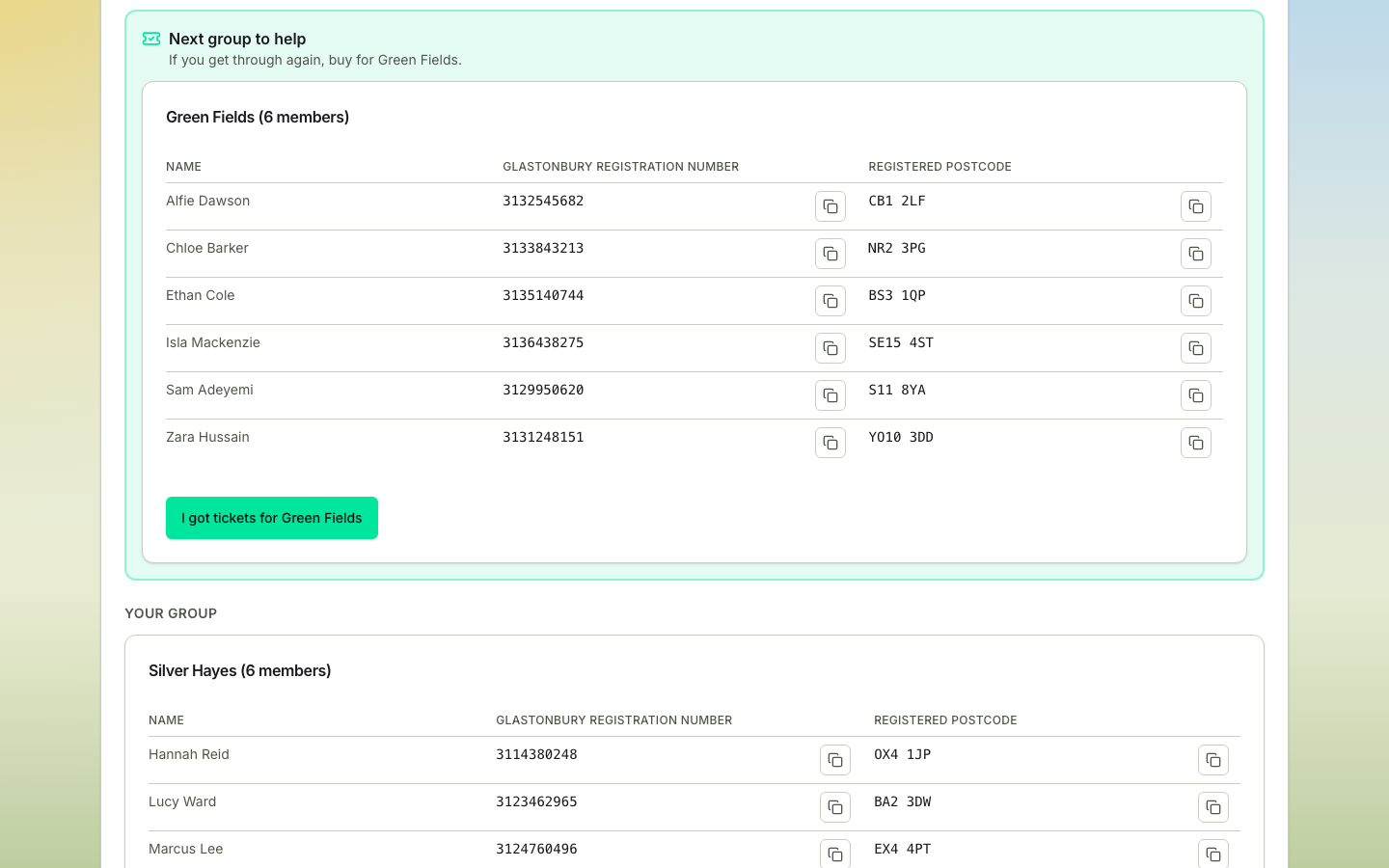
Task: Select registration number 3124760496
Action: tap(536, 849)
